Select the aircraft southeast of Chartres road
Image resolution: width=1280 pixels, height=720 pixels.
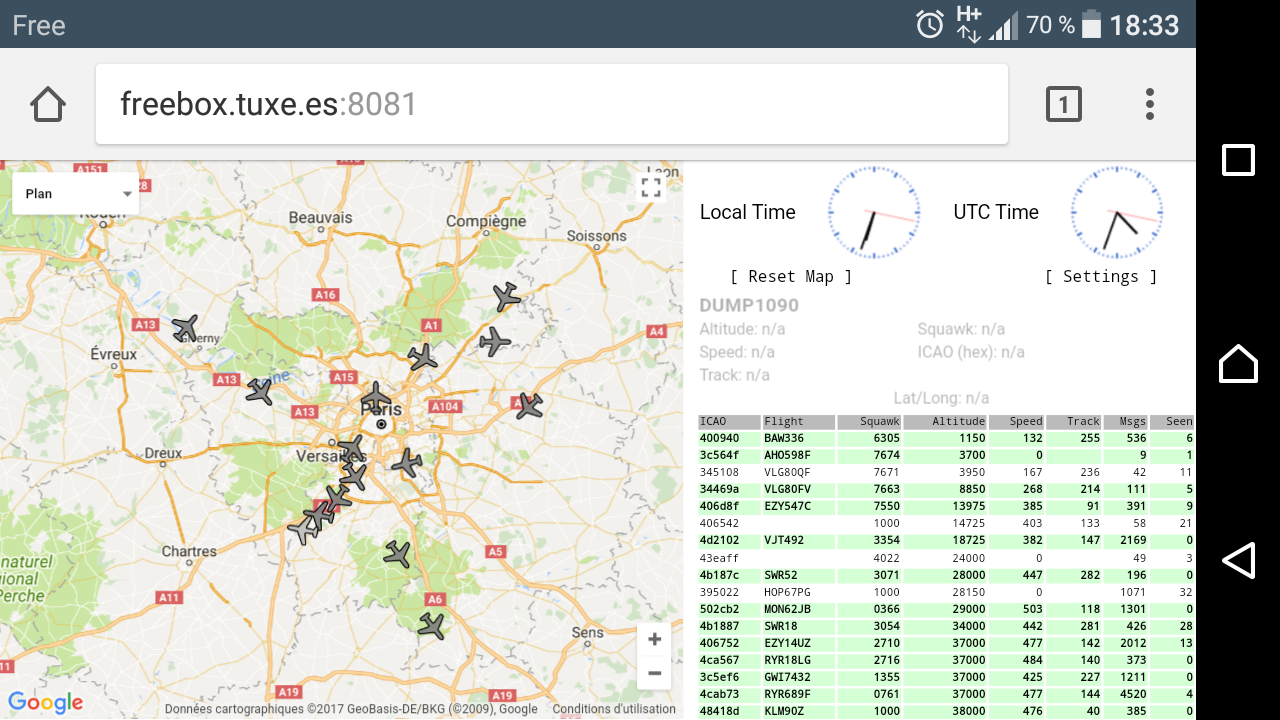[397, 554]
